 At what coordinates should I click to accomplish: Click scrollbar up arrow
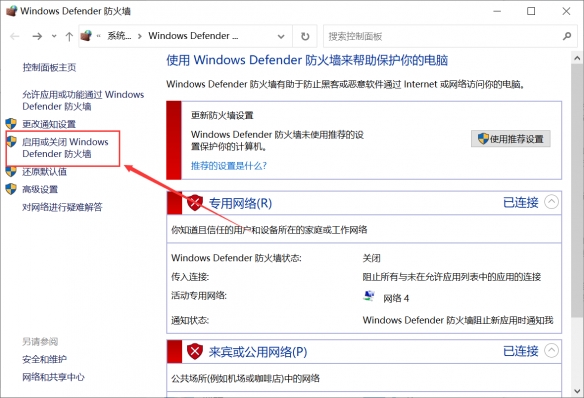(577, 58)
